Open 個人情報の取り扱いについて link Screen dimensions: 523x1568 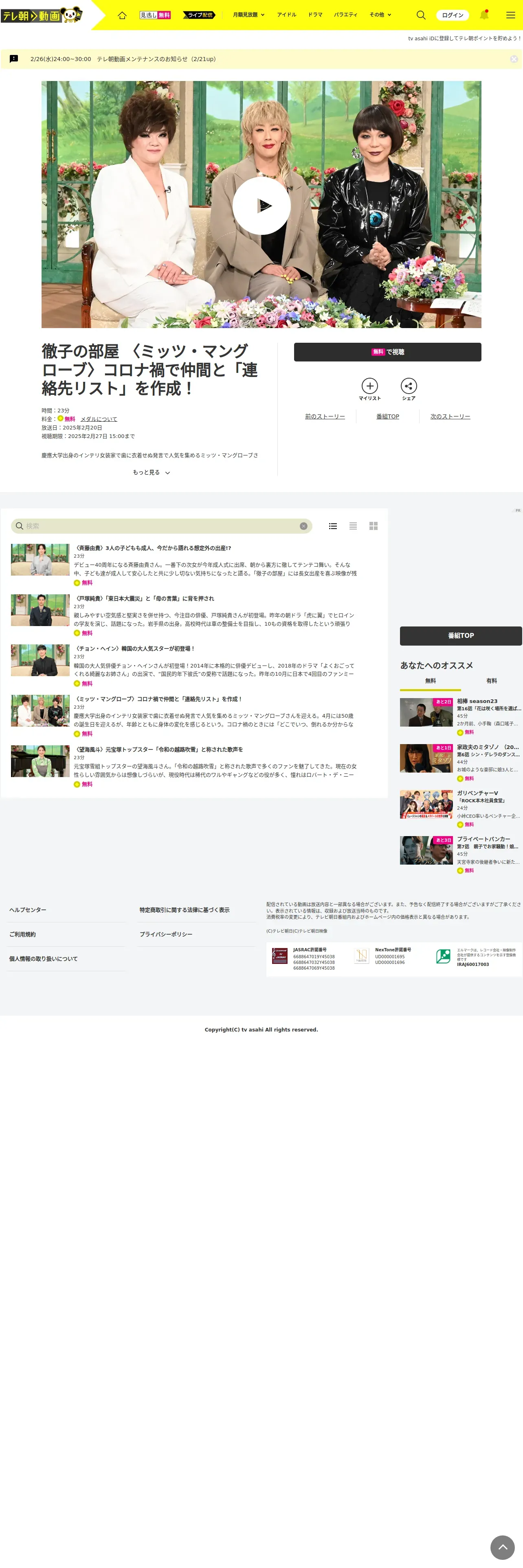click(x=43, y=958)
